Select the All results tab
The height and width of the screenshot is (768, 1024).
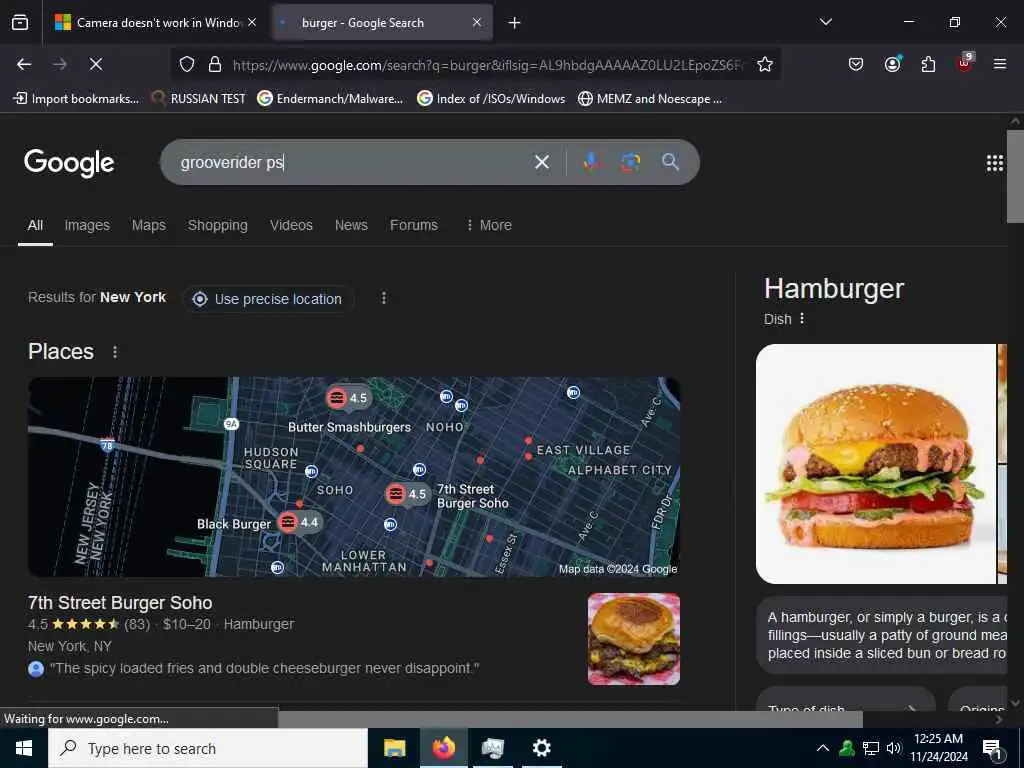[35, 225]
